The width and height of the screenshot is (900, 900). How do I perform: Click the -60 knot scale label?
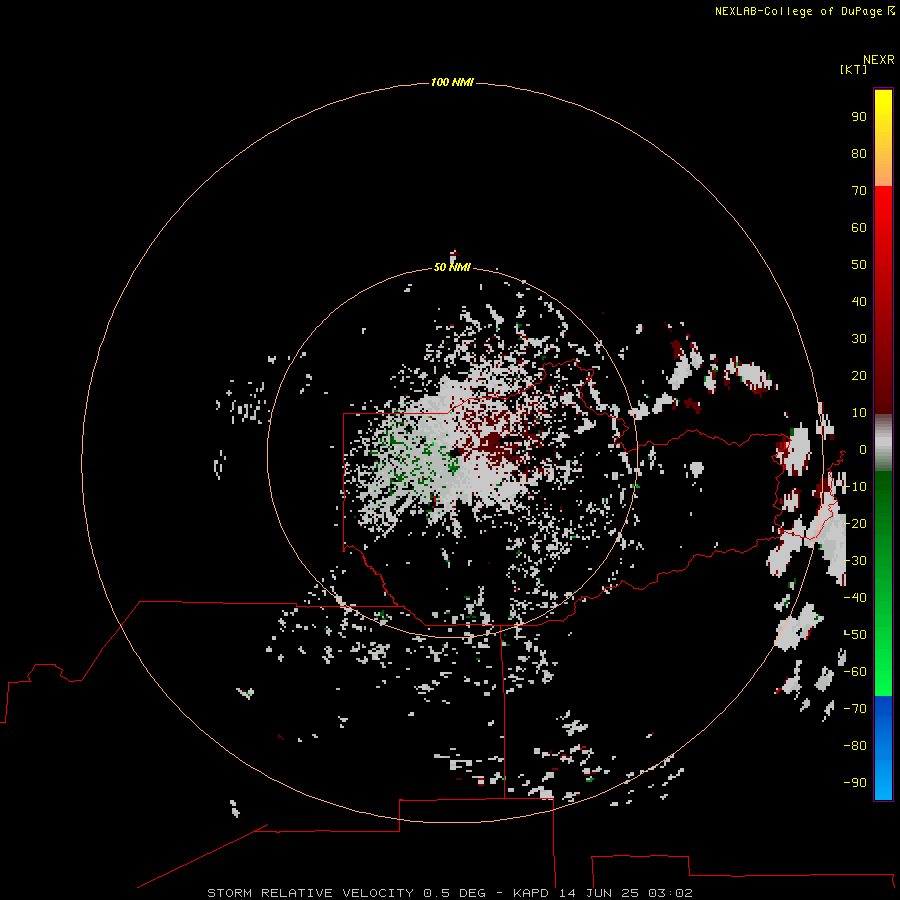(x=855, y=672)
